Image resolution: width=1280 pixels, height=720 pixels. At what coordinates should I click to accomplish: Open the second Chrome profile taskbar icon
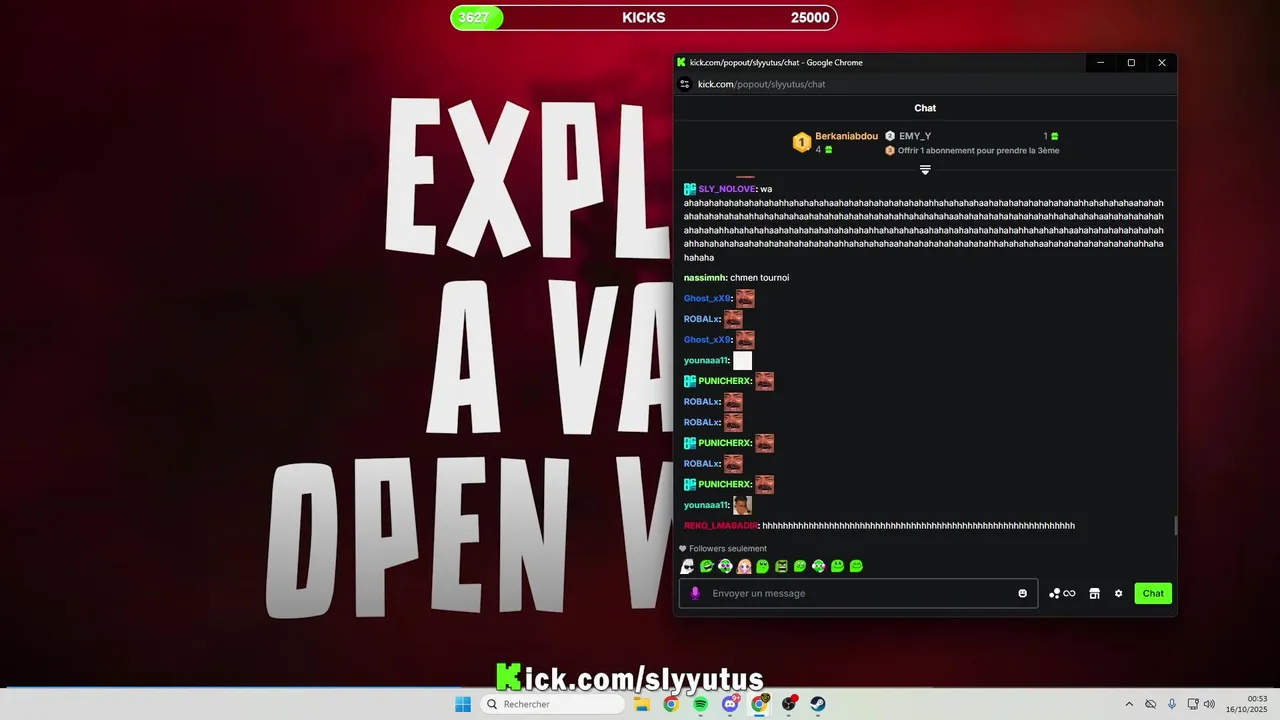[x=760, y=704]
